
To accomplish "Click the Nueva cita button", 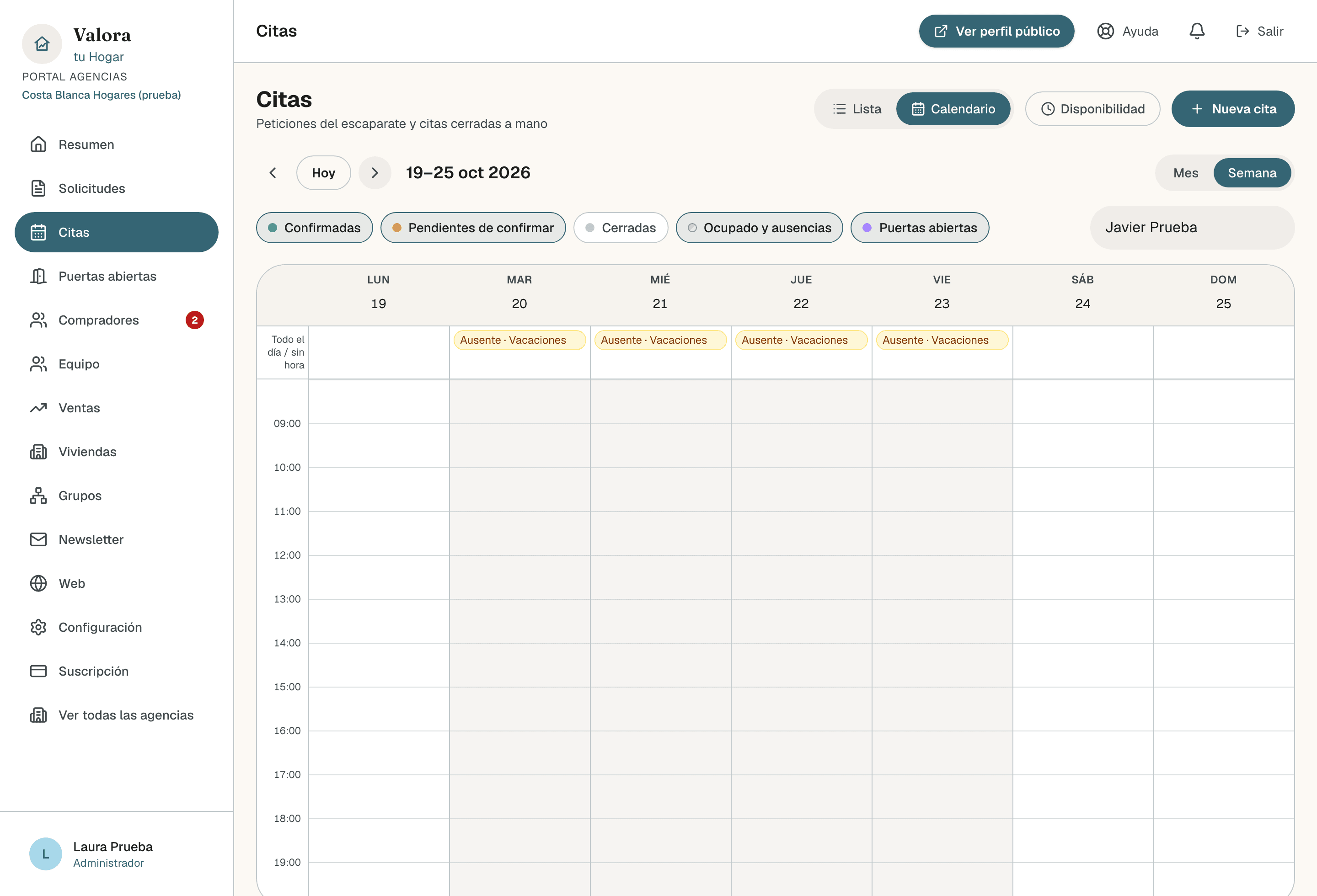I will coord(1232,109).
